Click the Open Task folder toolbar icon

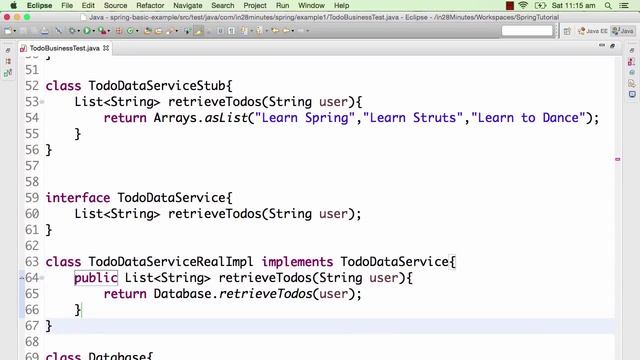point(158,31)
